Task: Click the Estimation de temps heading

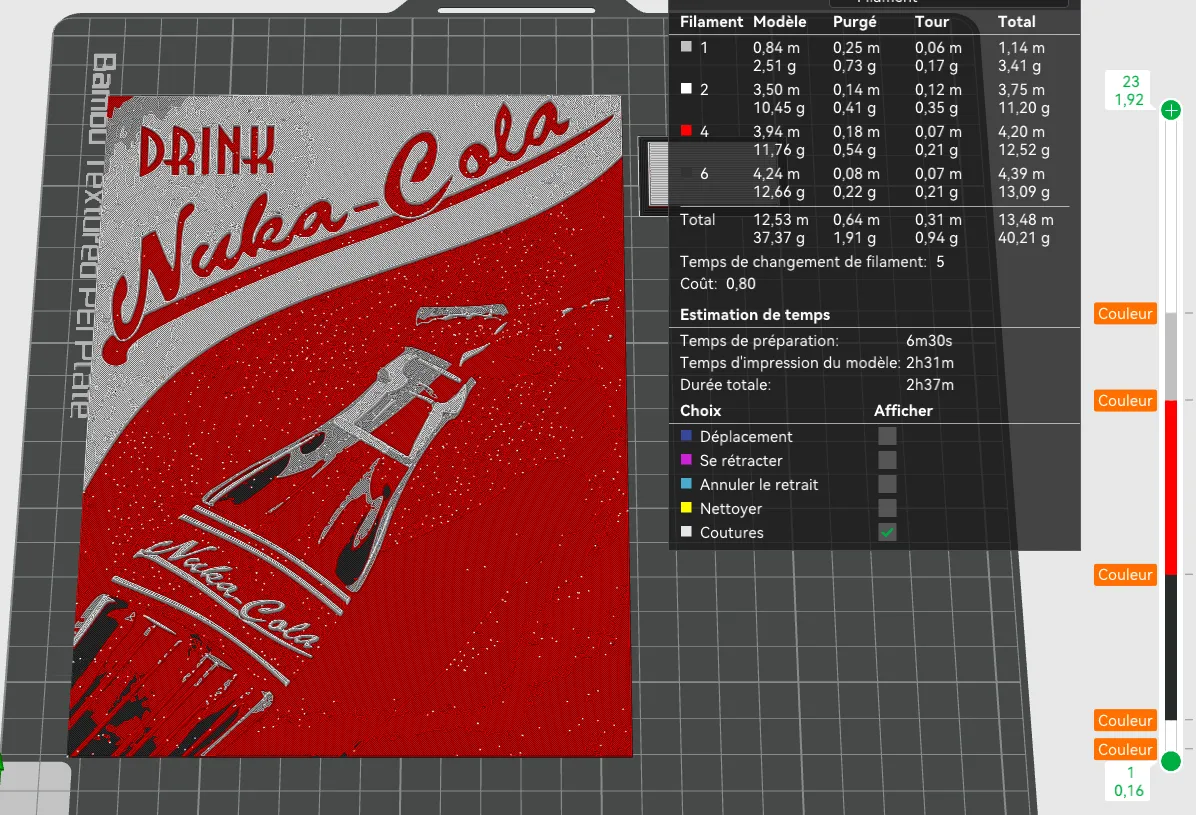Action: tap(754, 314)
